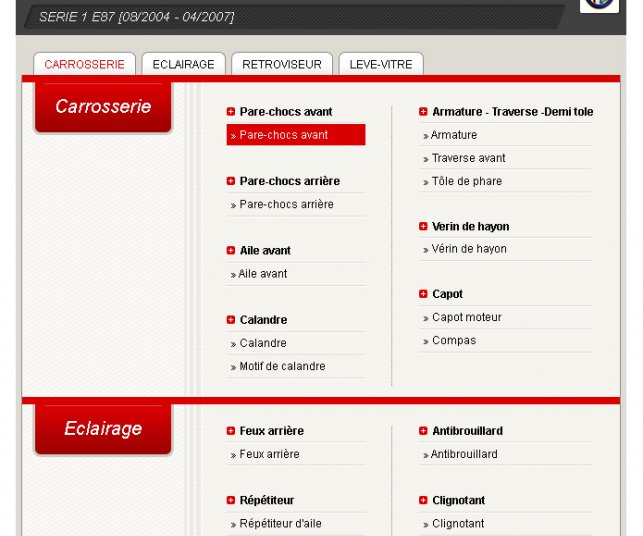Open the Tôle de phare link
Image resolution: width=643 pixels, height=536 pixels.
point(467,181)
